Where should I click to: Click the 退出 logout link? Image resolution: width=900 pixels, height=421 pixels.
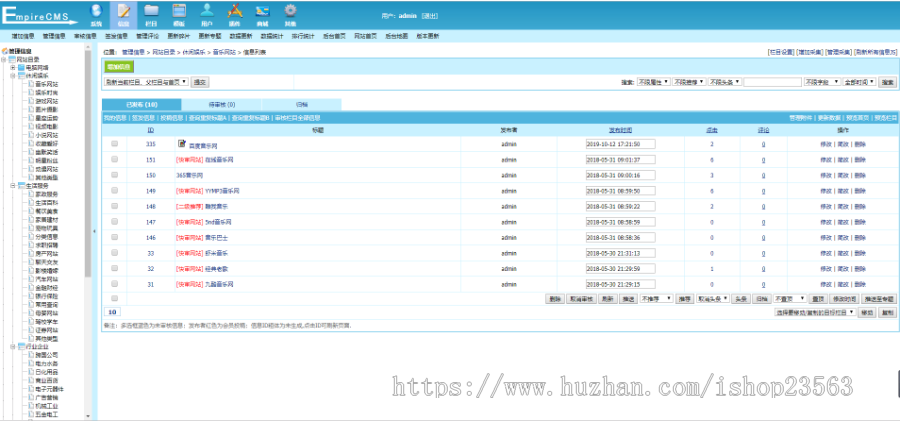pos(429,16)
